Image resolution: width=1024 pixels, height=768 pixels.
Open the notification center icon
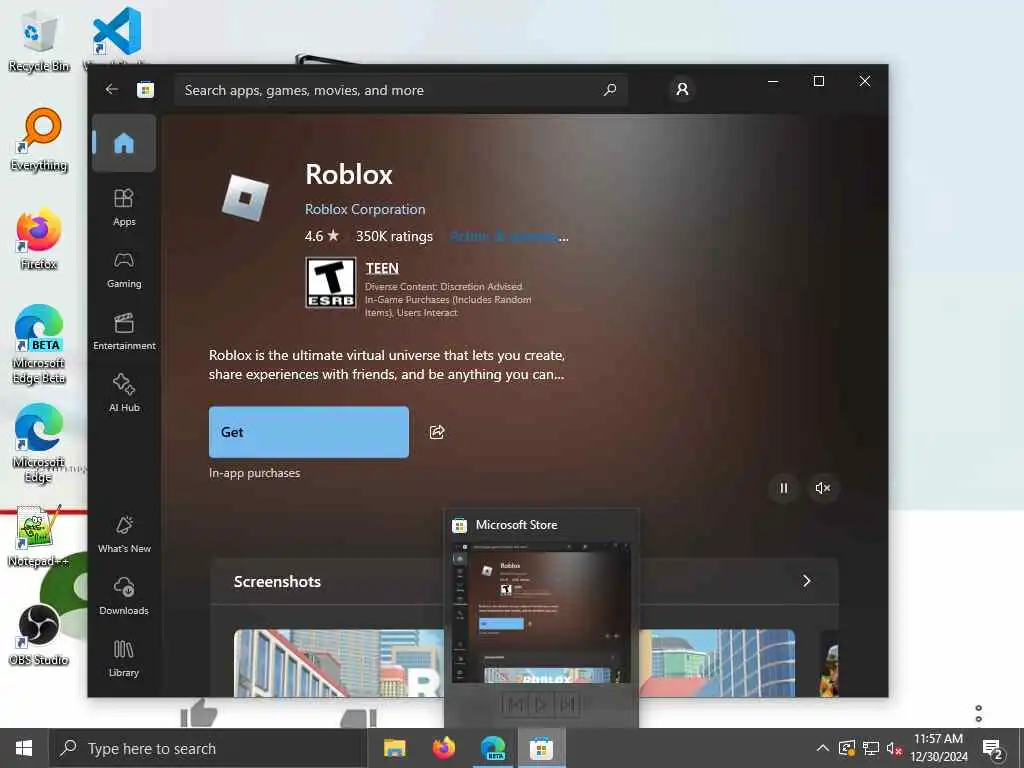click(x=993, y=749)
